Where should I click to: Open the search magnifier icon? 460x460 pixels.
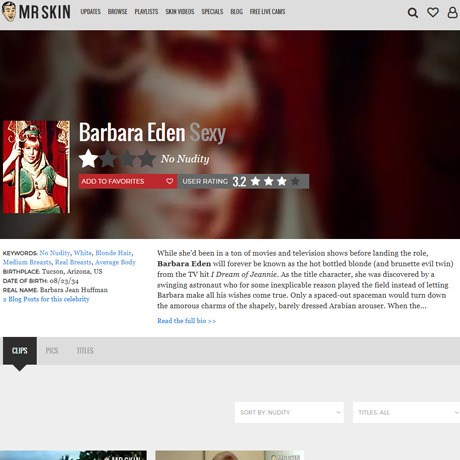[413, 13]
